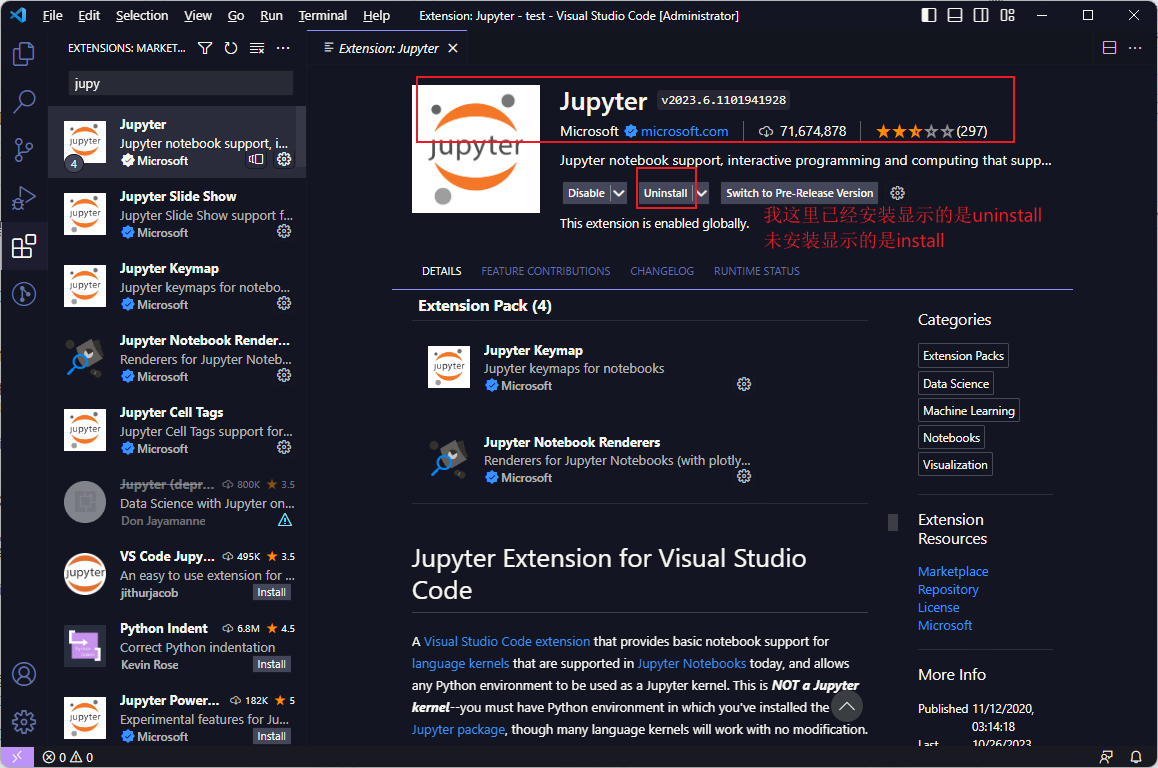The height and width of the screenshot is (768, 1158).
Task: Switch to the Runtime Status tab
Action: (x=756, y=271)
